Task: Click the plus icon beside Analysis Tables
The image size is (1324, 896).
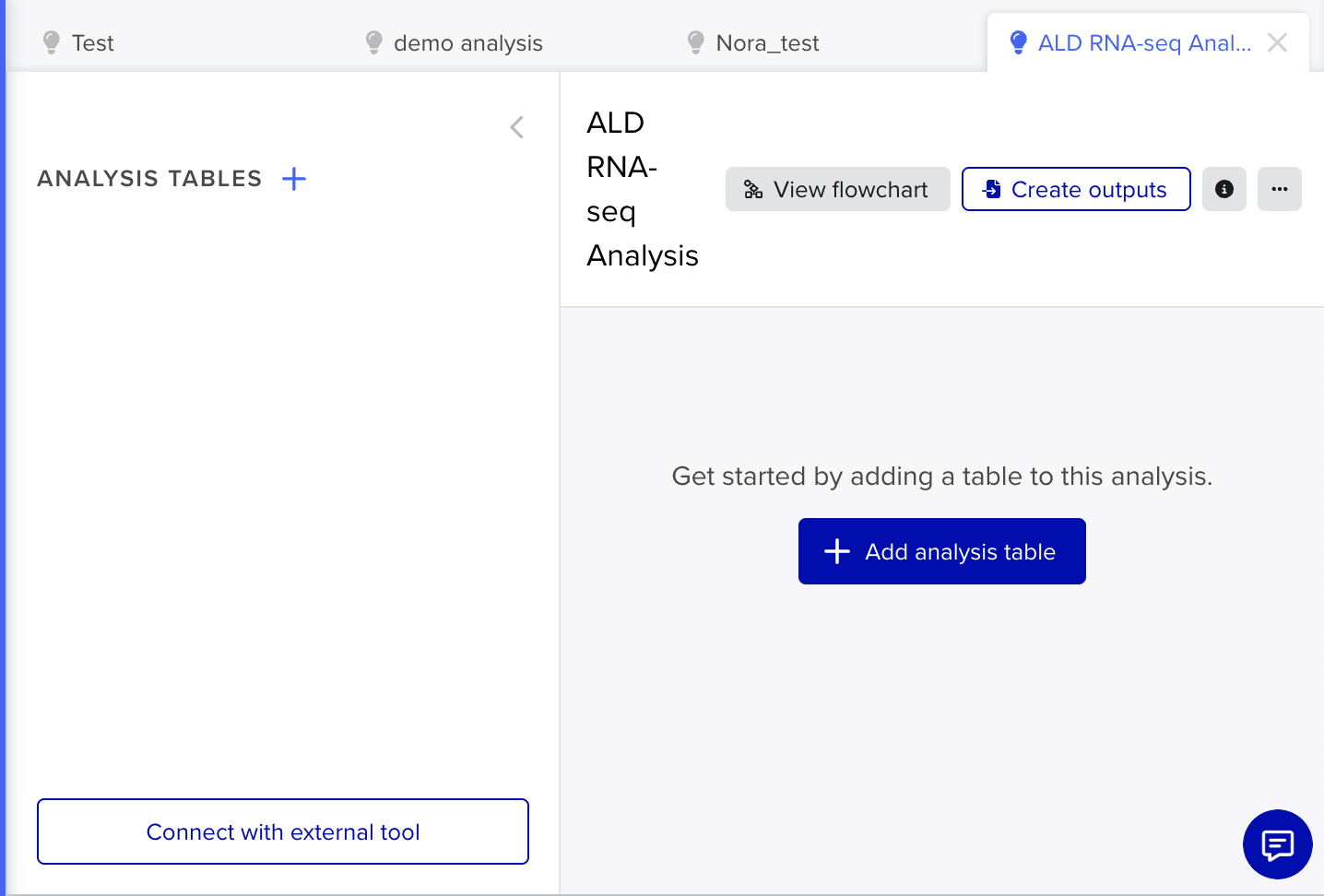Action: 294,179
